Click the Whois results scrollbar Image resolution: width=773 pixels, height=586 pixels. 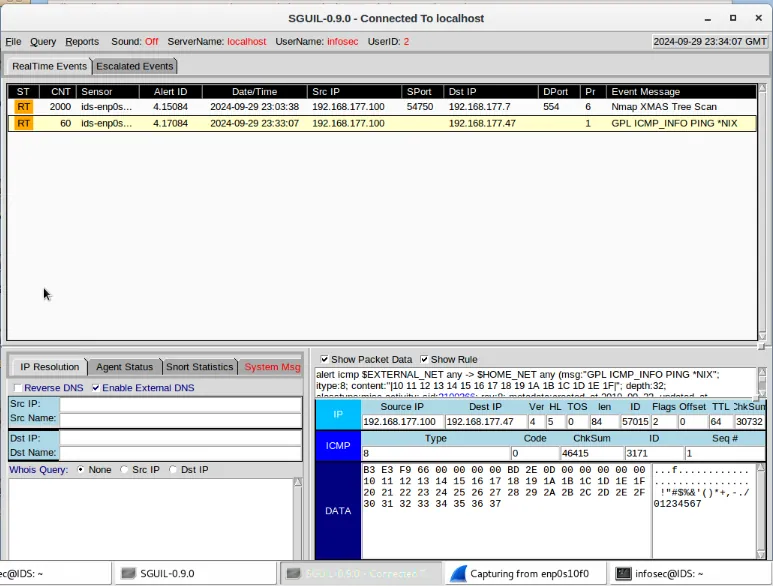click(x=298, y=518)
